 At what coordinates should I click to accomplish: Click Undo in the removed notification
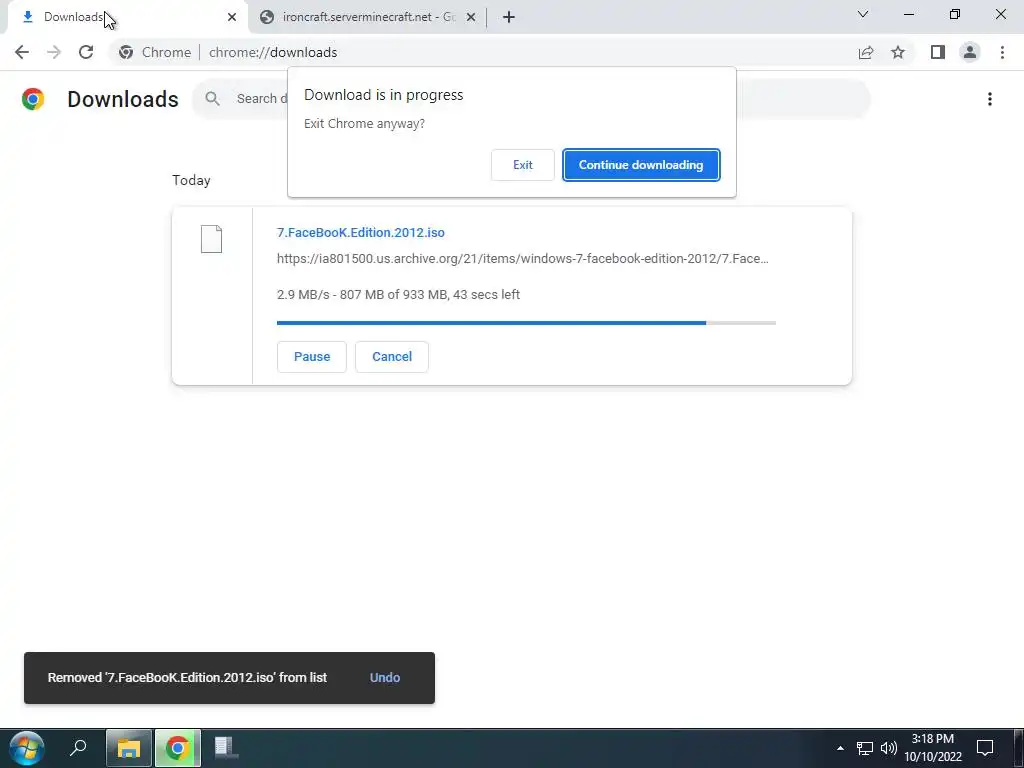point(385,678)
